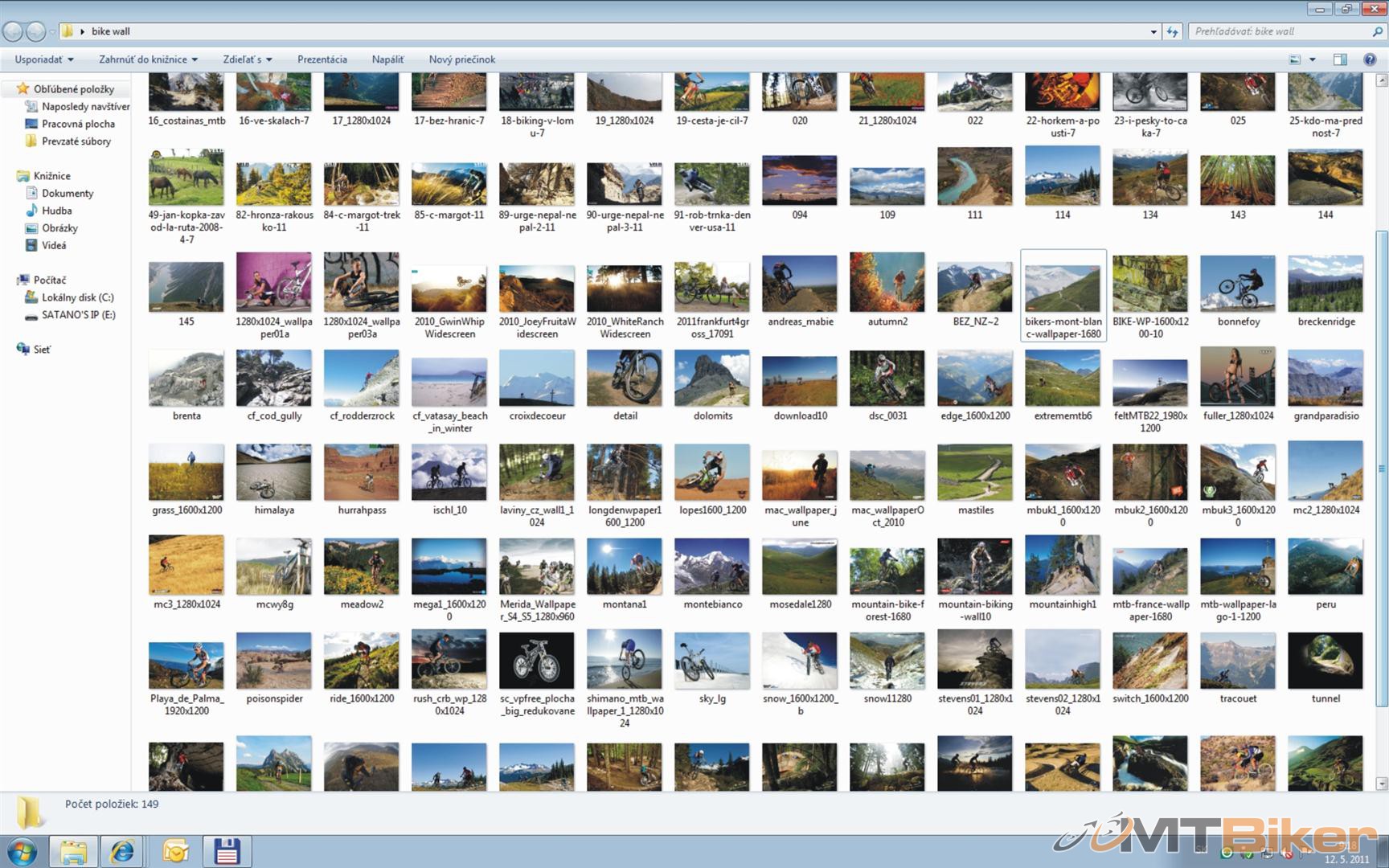Click in the Prehľadávať bike wall search field
Screen dimensions: 1389x868
(1278, 31)
